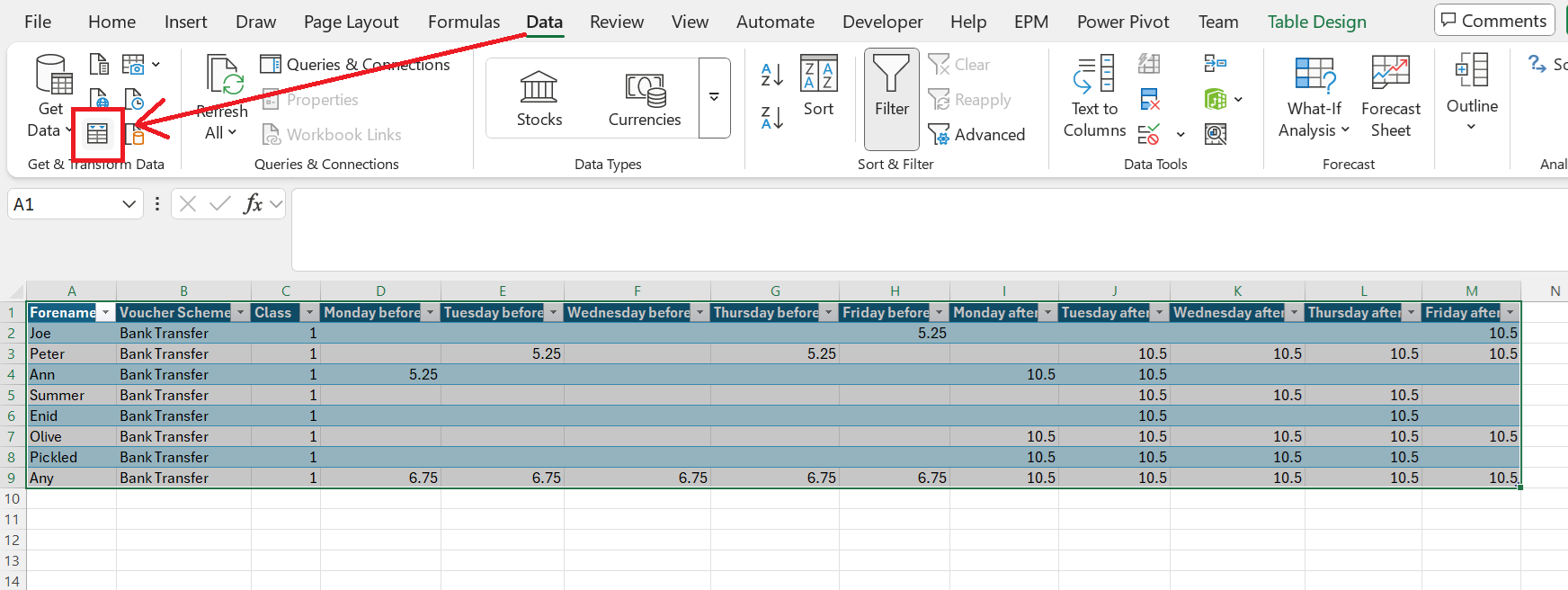Image resolution: width=1568 pixels, height=590 pixels.
Task: Open the Comments pane button
Action: click(1494, 21)
